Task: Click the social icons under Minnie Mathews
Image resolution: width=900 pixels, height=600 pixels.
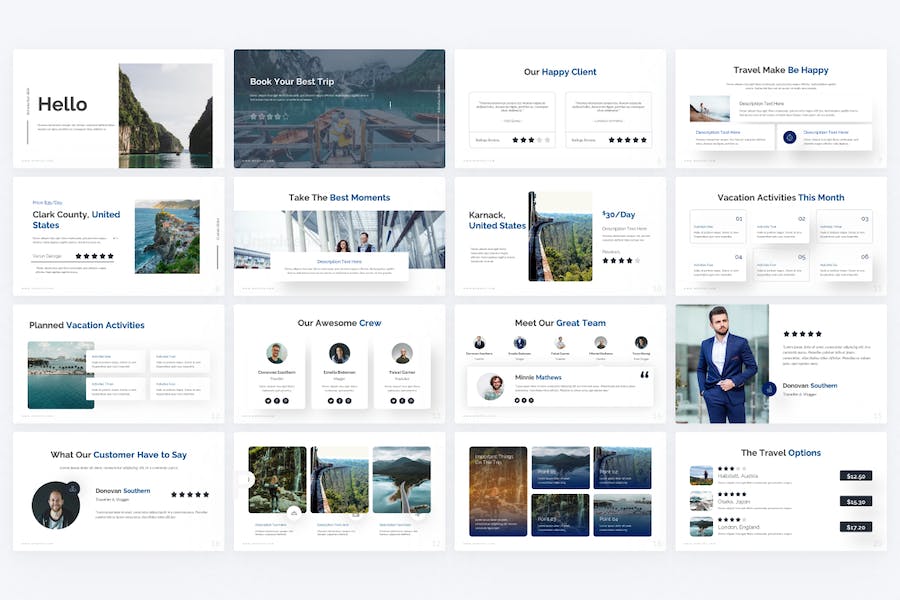Action: click(524, 400)
